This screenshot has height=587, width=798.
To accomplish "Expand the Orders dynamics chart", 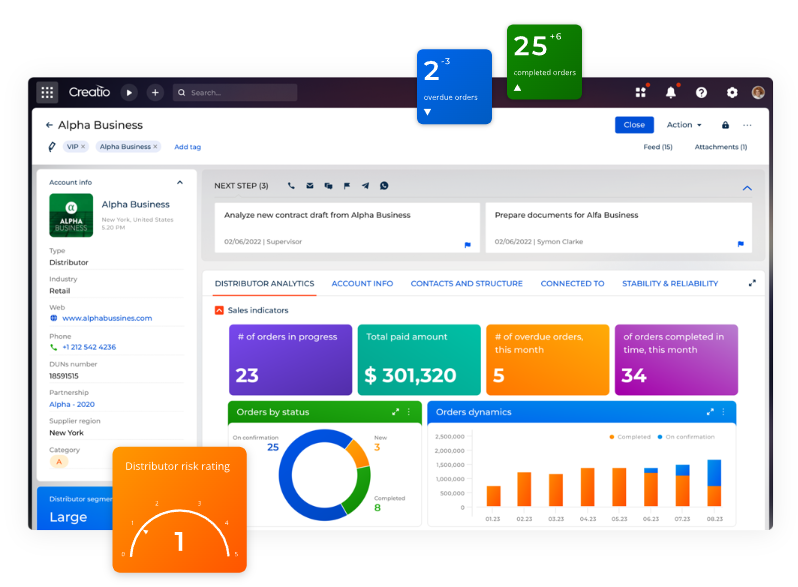I will point(710,412).
